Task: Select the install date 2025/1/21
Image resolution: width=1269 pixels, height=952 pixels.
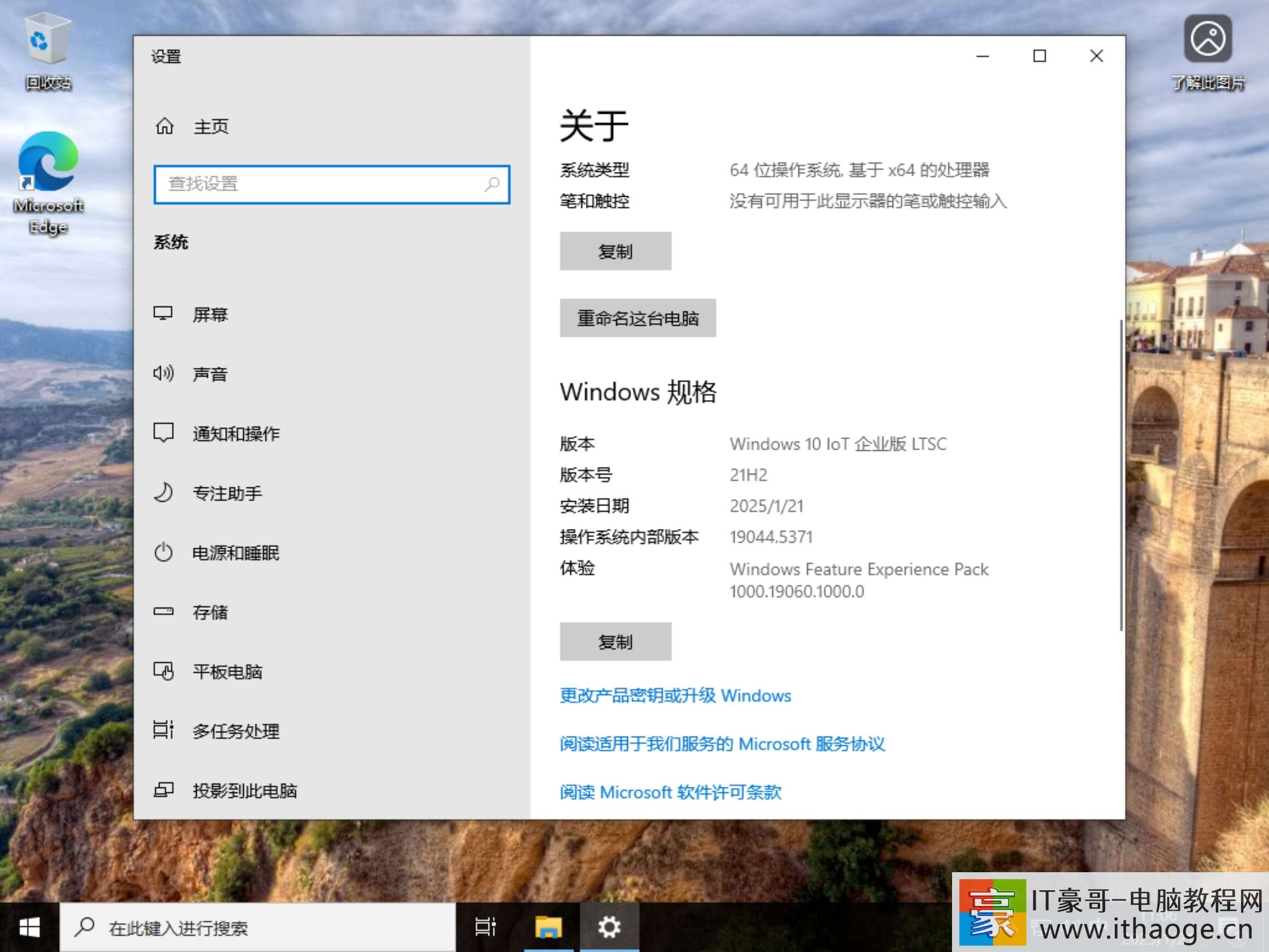Action: (x=766, y=506)
